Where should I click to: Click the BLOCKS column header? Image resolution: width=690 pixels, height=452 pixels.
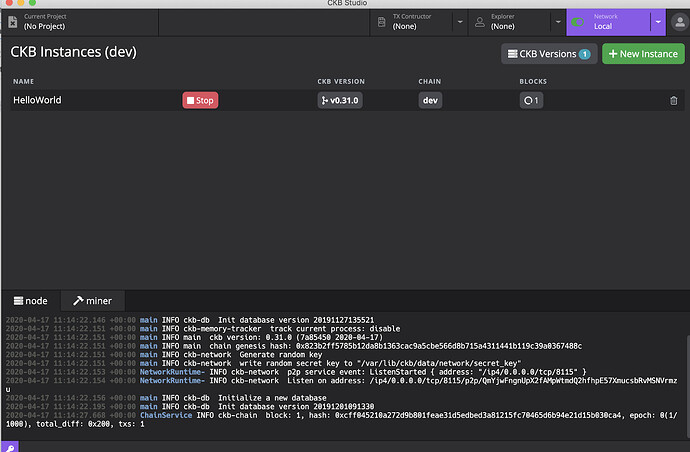tap(533, 81)
